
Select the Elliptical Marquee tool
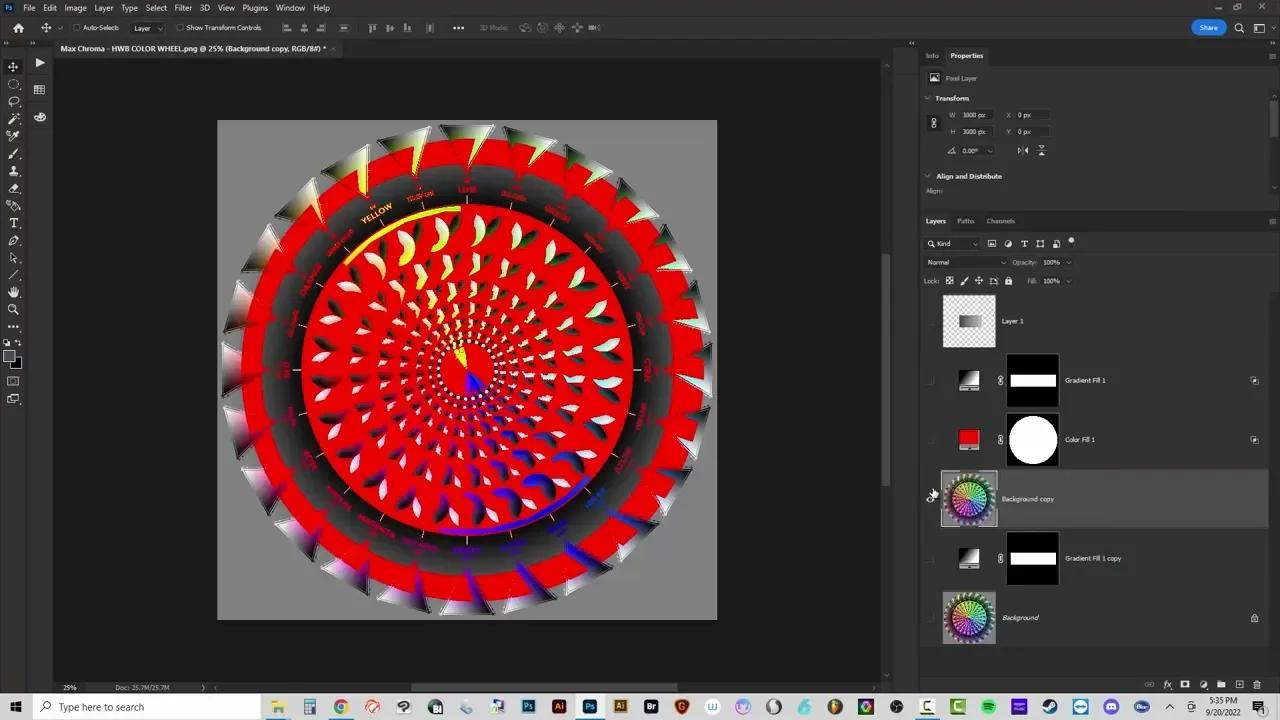tap(13, 84)
